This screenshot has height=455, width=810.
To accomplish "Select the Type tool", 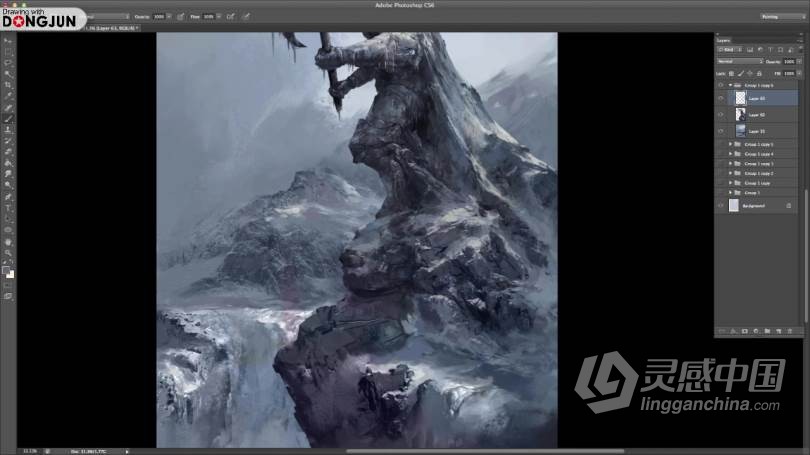I will coord(8,208).
